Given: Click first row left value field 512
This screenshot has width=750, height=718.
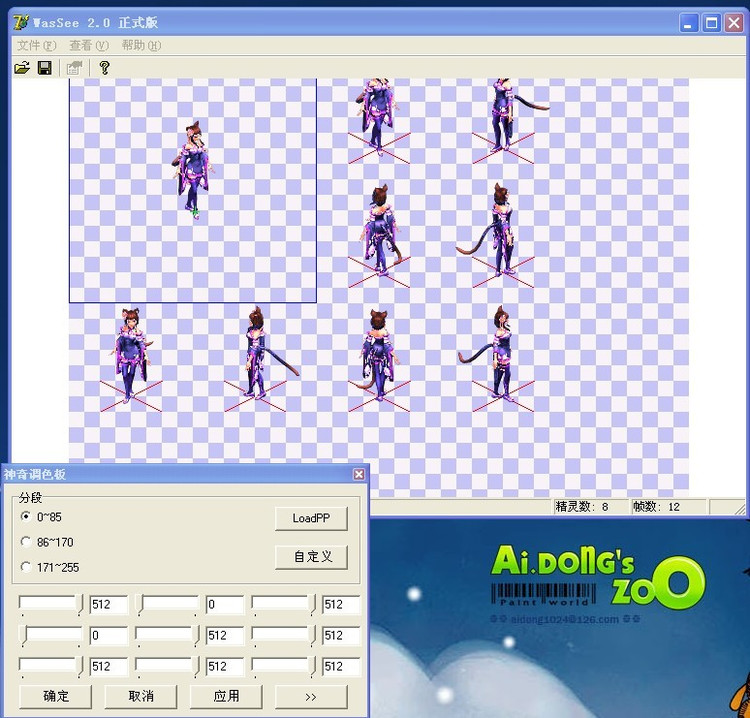Looking at the screenshot, I should click(x=109, y=605).
